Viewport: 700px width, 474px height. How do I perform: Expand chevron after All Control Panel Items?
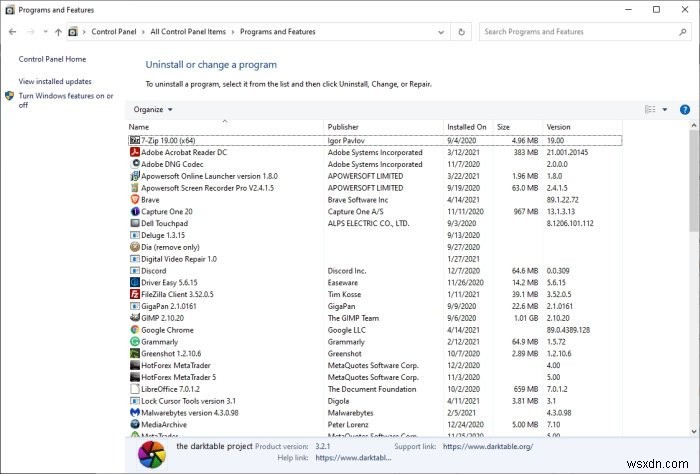233,32
